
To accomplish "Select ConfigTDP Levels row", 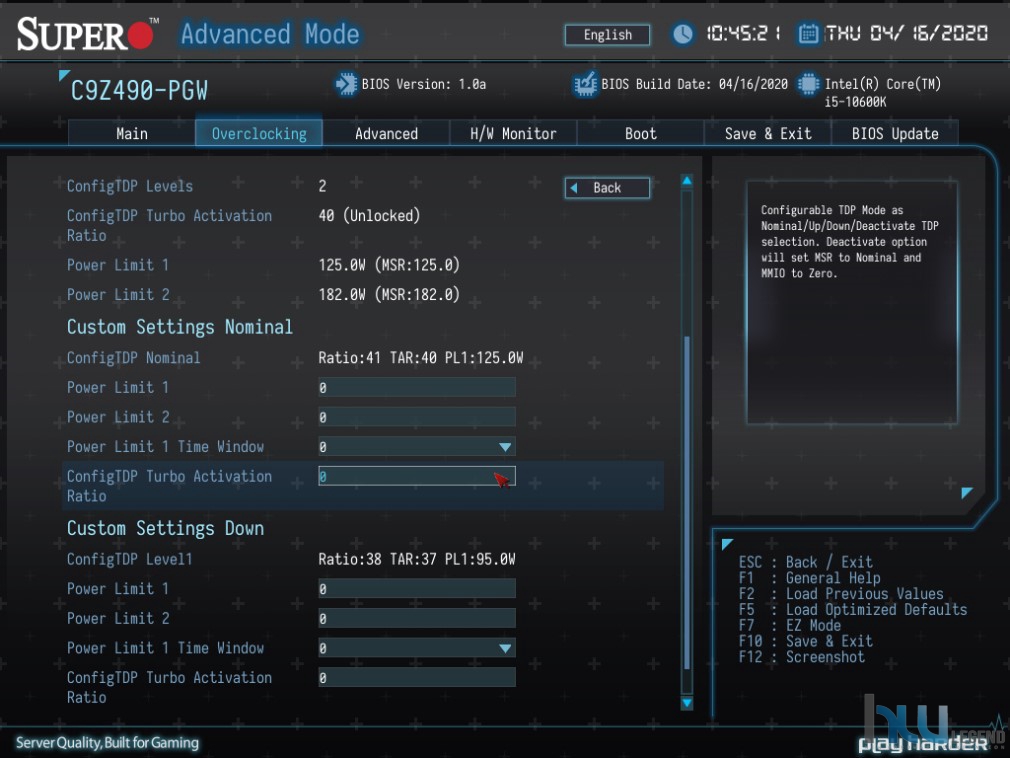I will (364, 186).
